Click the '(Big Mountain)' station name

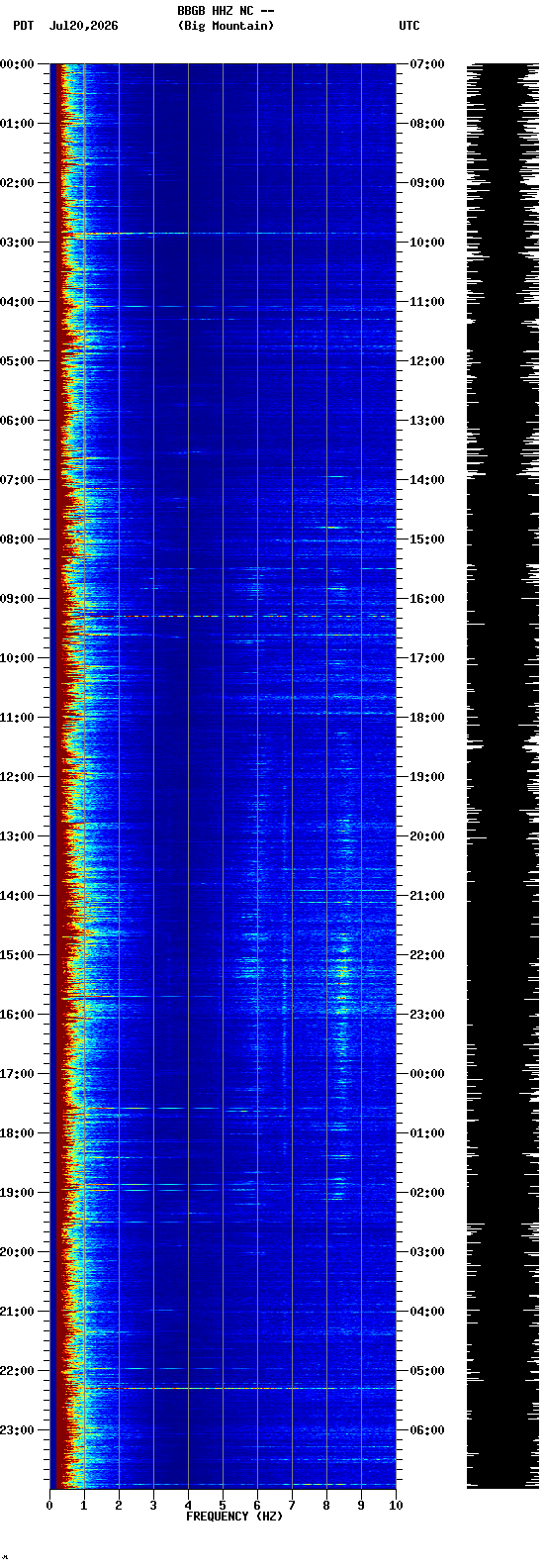[226, 26]
